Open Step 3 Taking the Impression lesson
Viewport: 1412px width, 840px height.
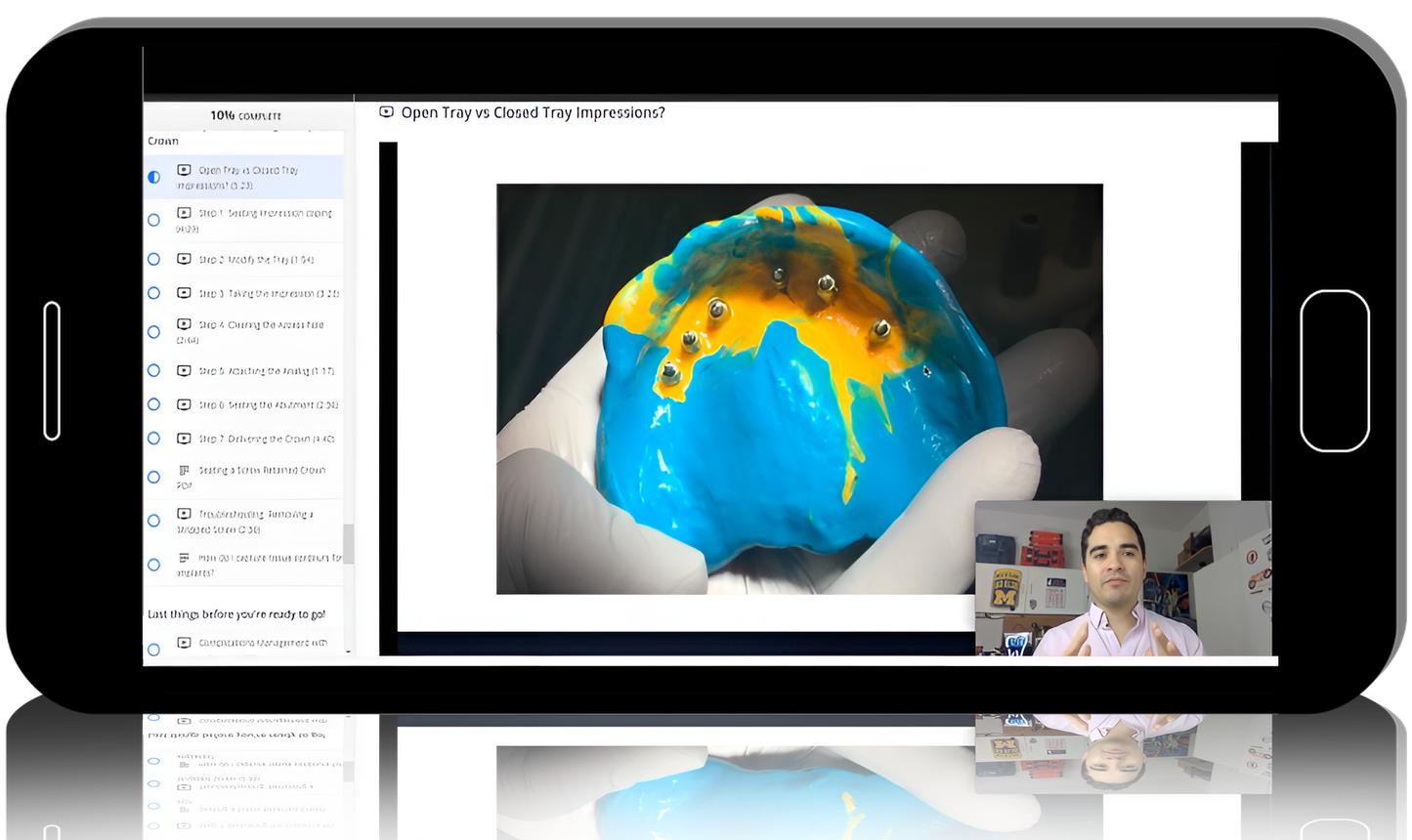(x=269, y=294)
